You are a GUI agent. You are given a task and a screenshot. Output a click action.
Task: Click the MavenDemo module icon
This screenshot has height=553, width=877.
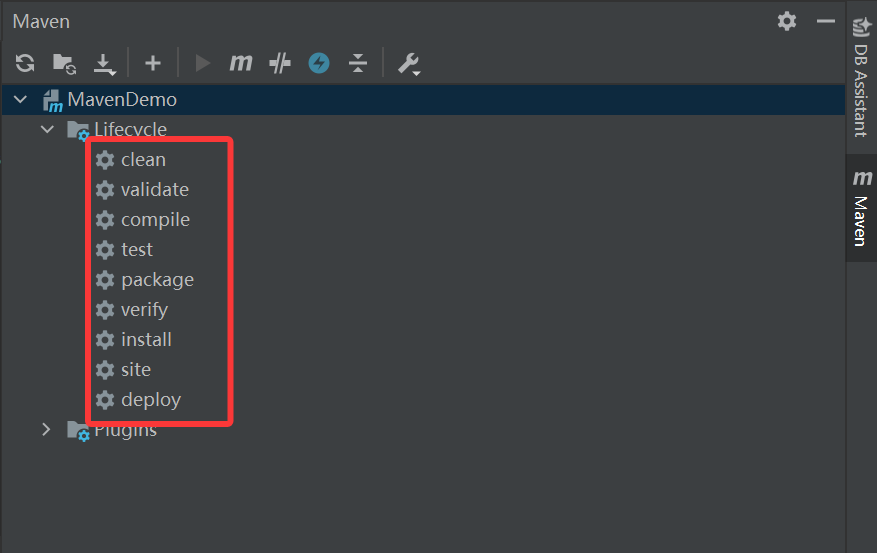click(x=53, y=101)
